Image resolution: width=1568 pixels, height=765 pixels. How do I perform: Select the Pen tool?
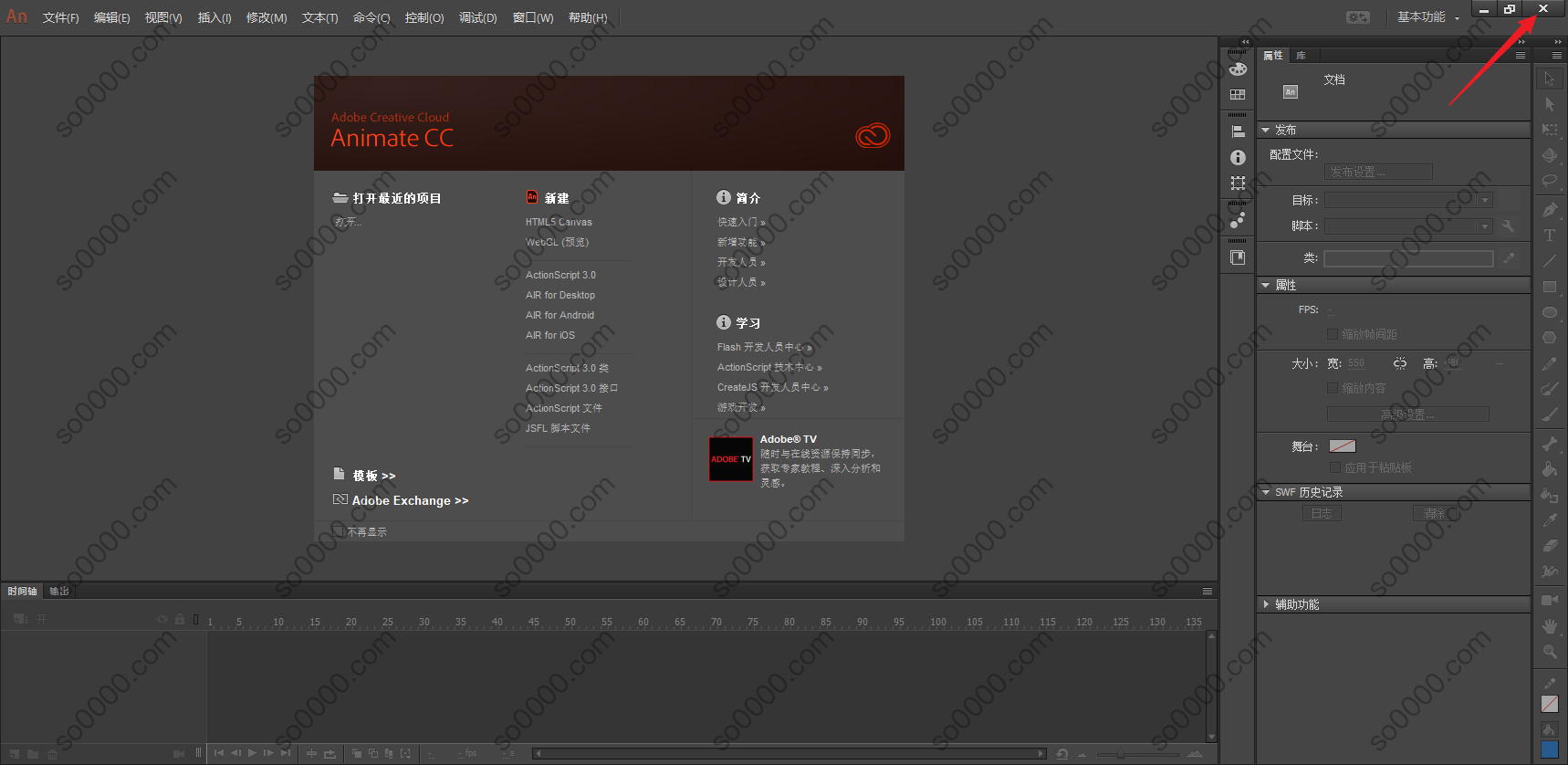click(1549, 209)
